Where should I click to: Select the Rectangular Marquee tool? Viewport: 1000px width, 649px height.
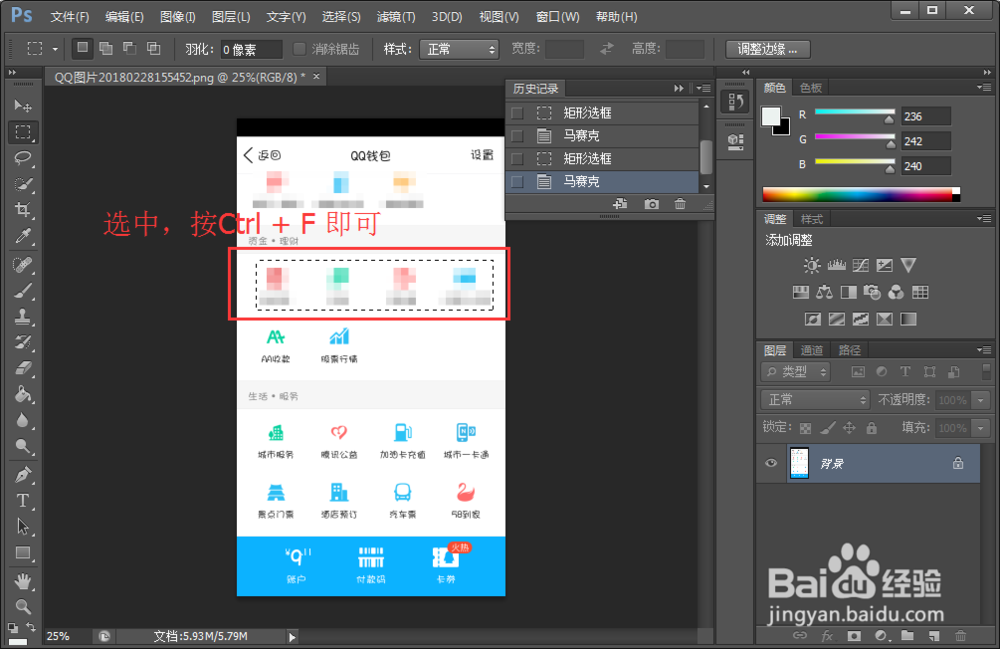pos(23,132)
